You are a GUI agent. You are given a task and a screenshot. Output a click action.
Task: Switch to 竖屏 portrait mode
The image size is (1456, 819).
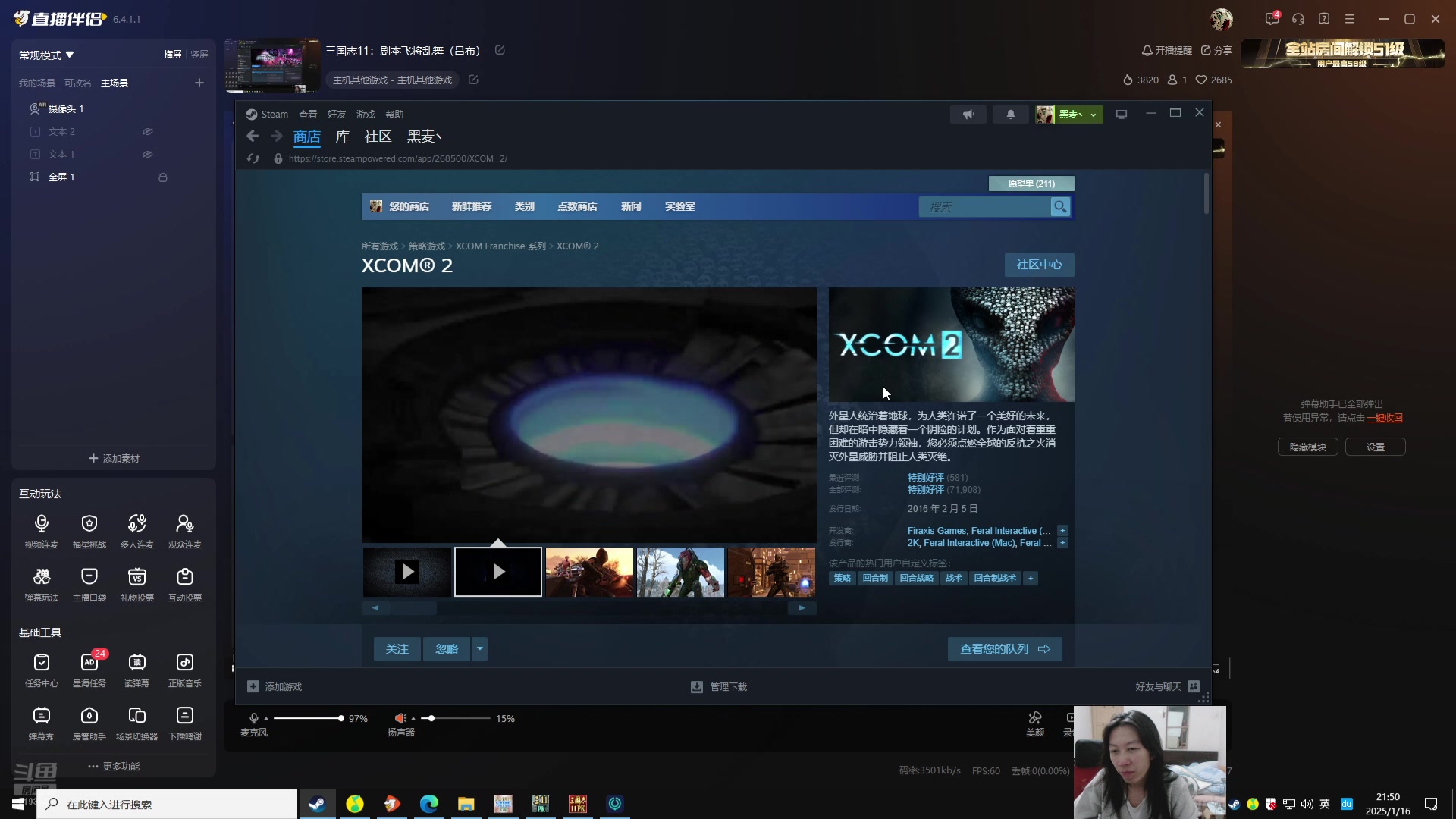coord(199,54)
